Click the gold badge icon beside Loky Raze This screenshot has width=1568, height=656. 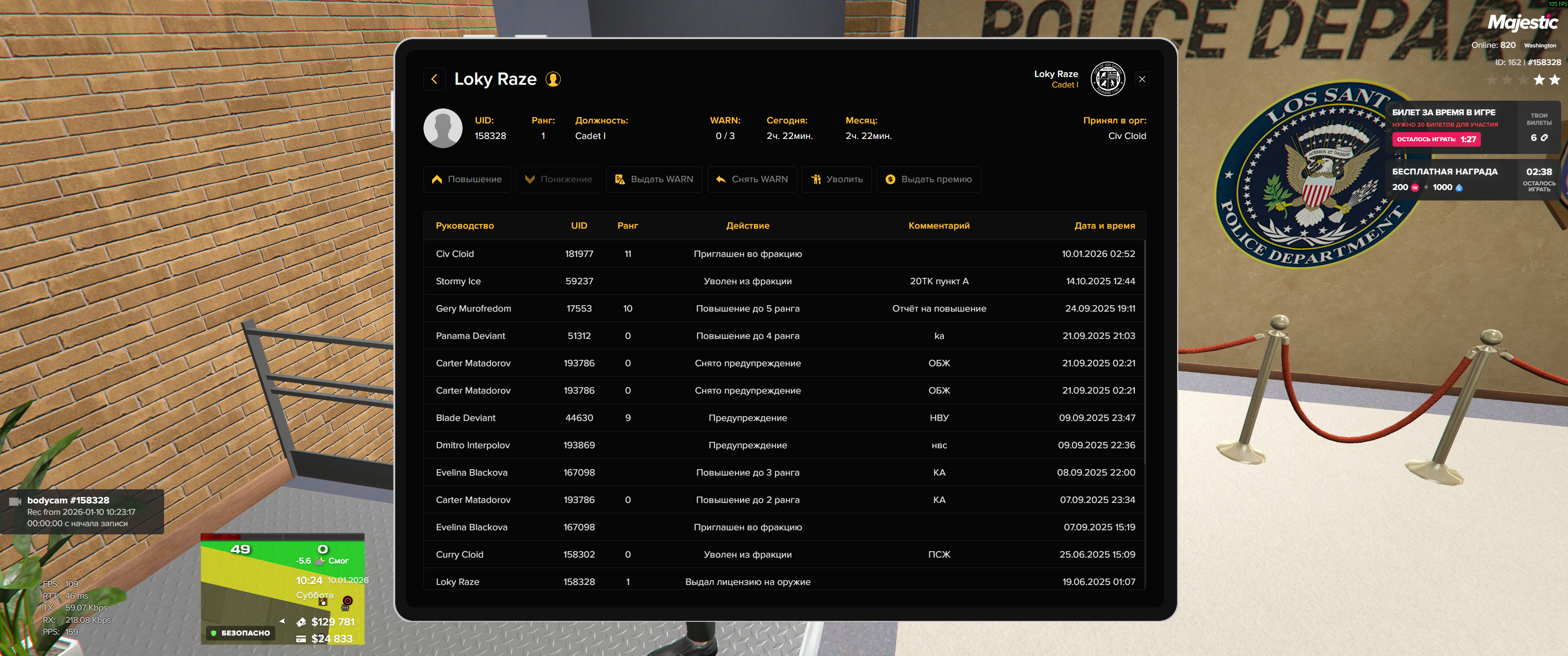(553, 79)
